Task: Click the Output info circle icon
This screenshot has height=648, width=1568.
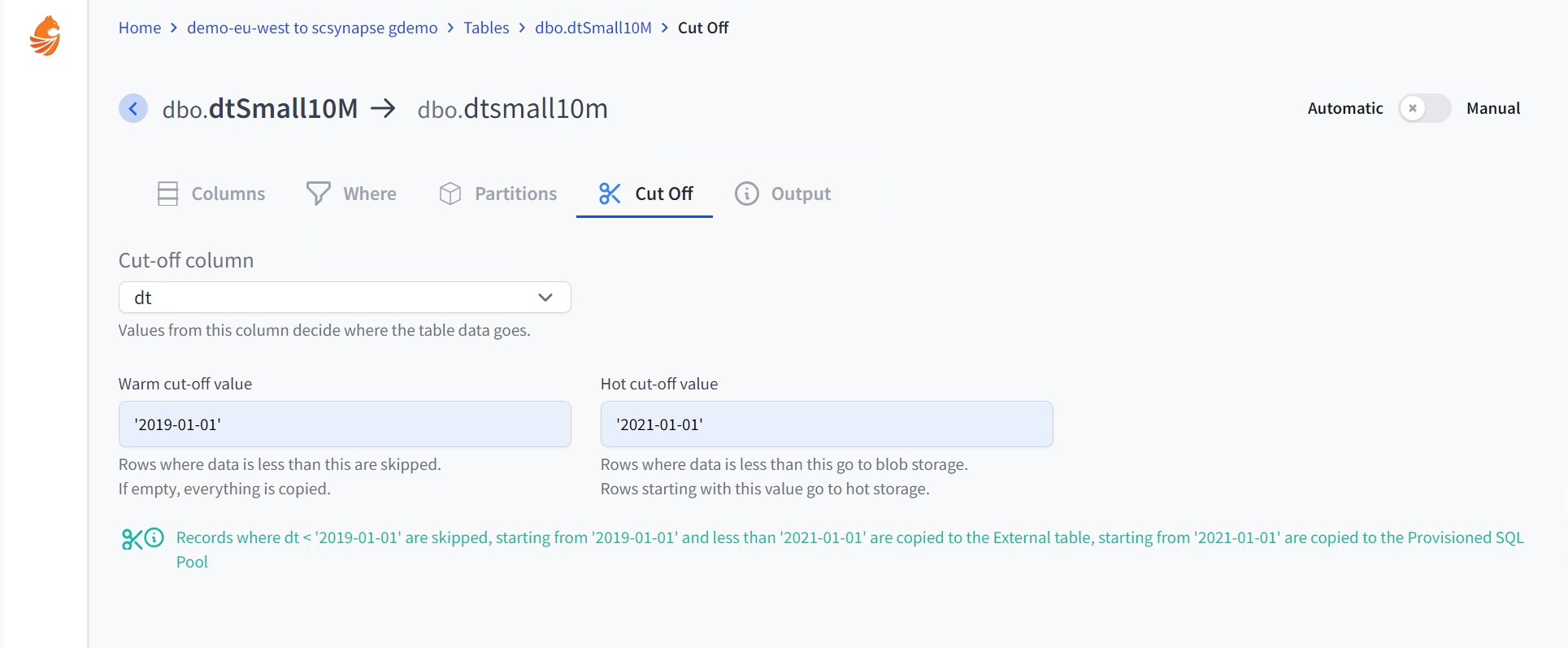Action: 746,194
